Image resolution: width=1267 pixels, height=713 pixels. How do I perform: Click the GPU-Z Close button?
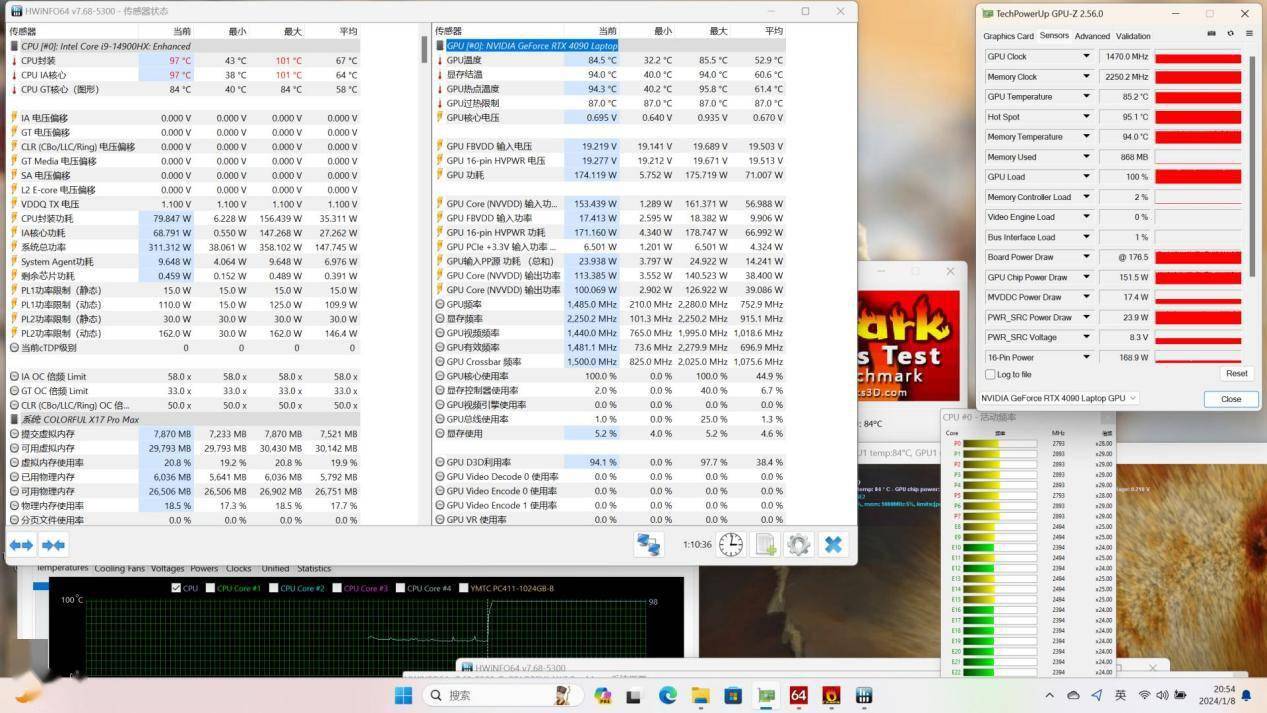pyautogui.click(x=1230, y=398)
